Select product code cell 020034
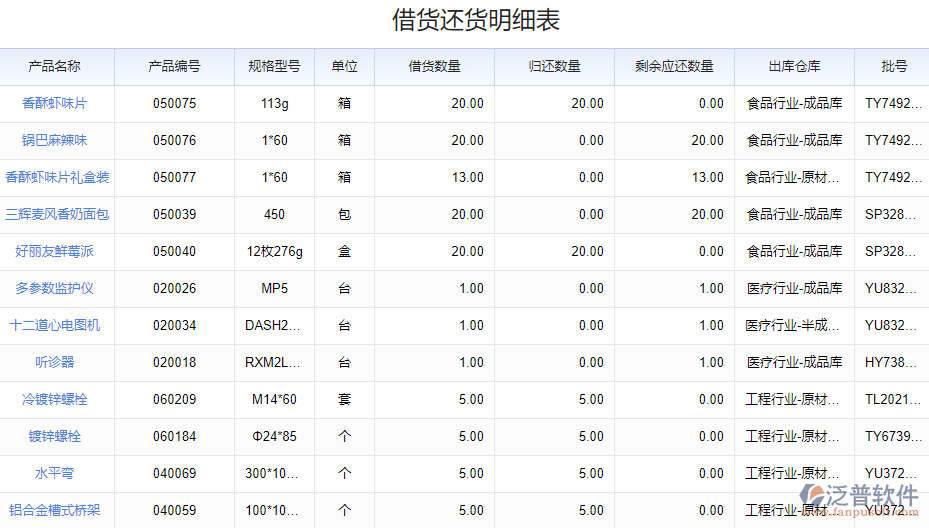Screen dimensions: 929x528 pyautogui.click(x=174, y=325)
